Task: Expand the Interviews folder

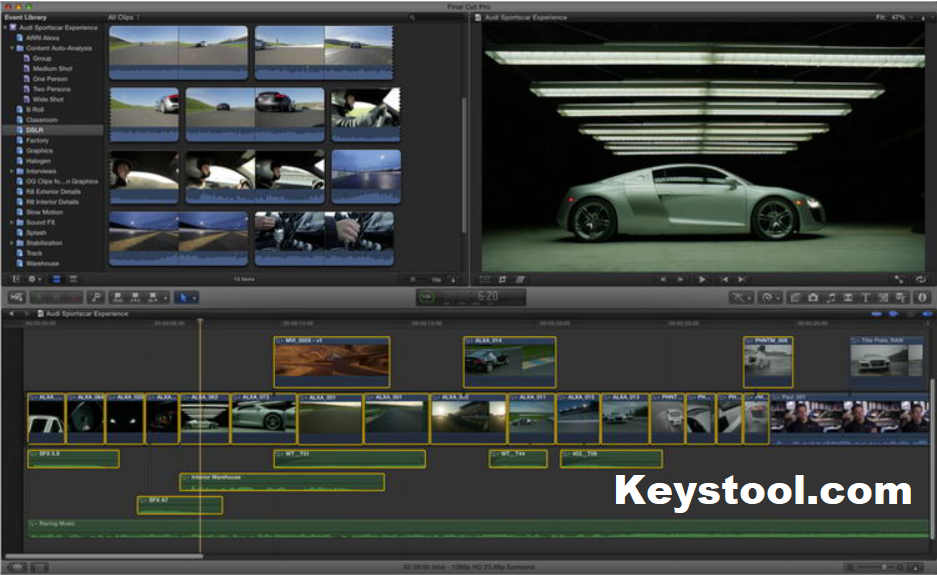Action: click(x=12, y=171)
